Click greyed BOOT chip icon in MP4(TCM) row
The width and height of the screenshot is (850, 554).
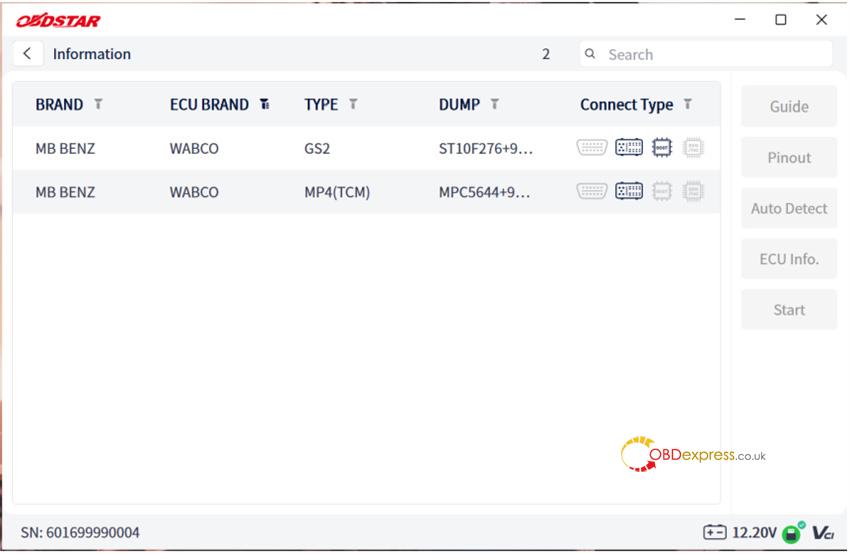click(661, 191)
